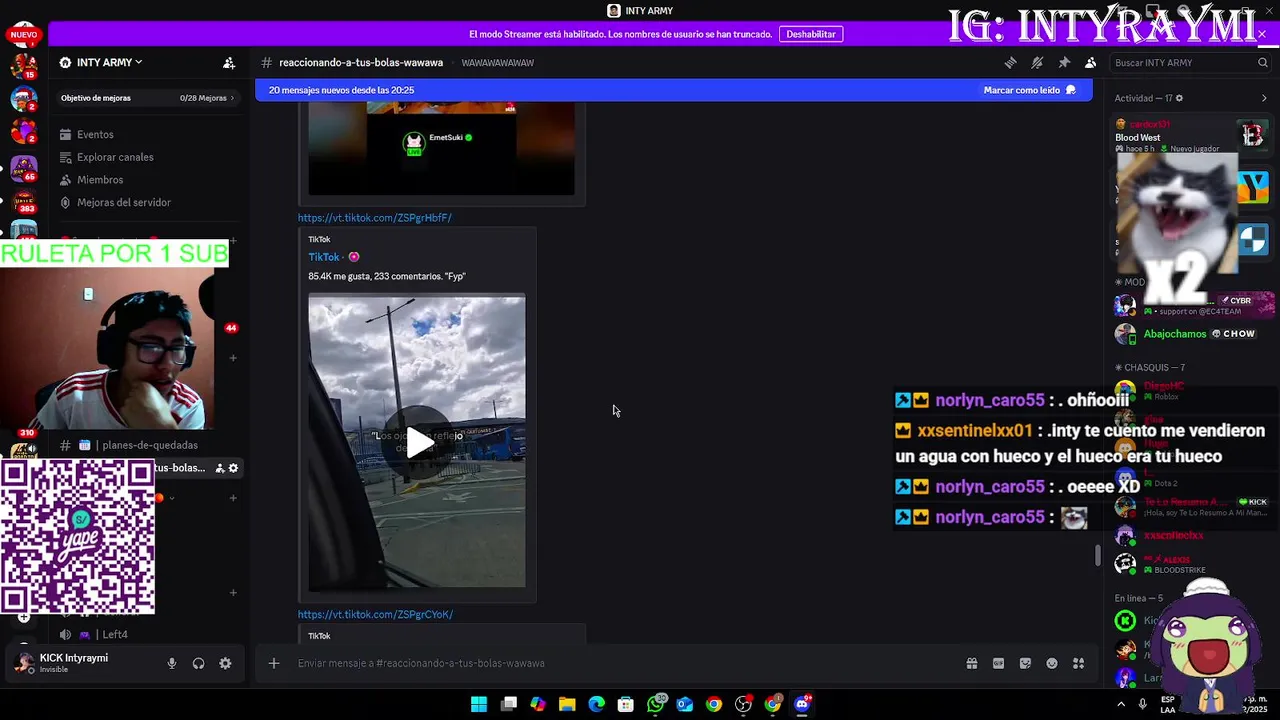Open Actividad settings gear

pos(1180,98)
